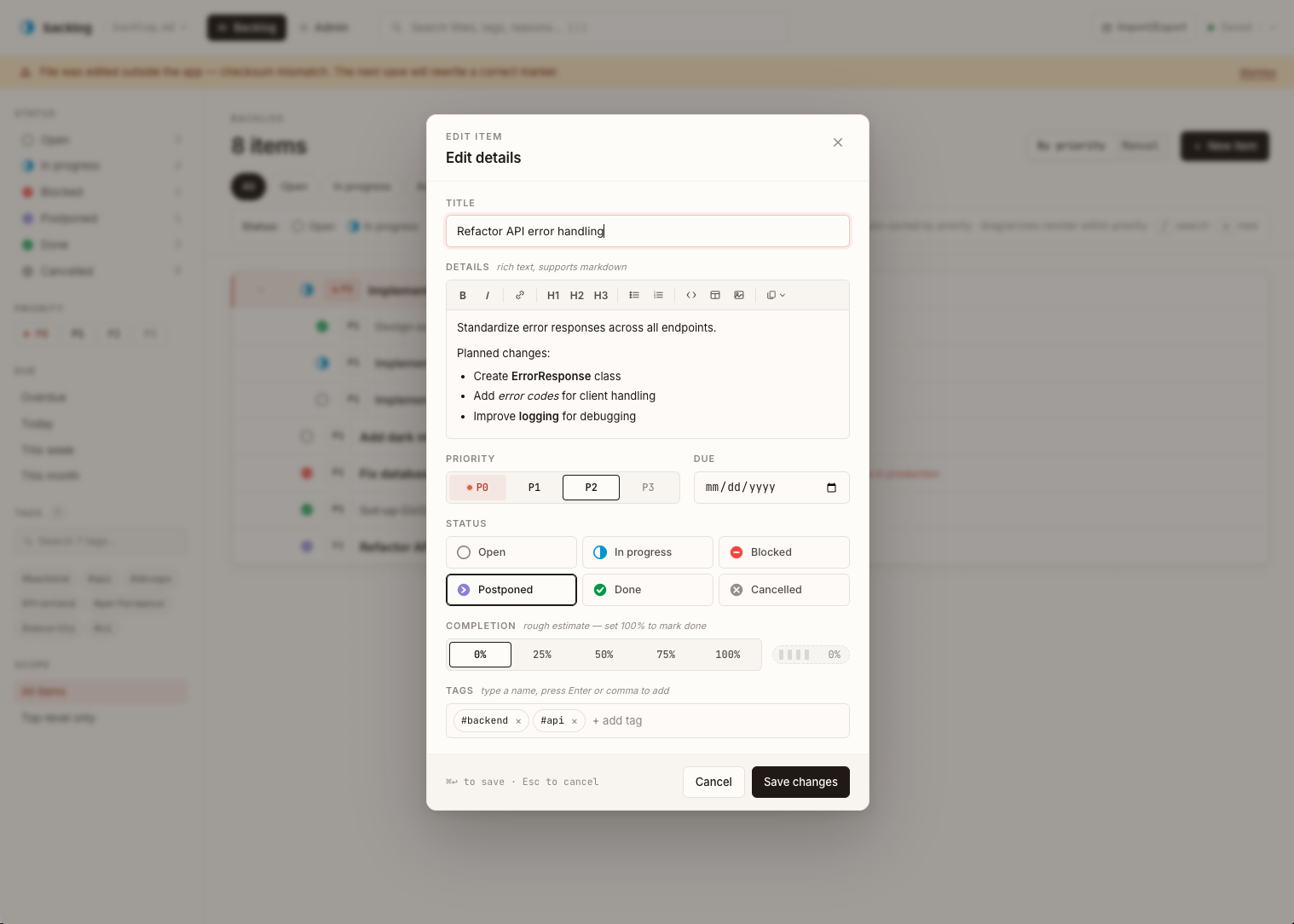Viewport: 1294px width, 924px height.
Task: Set completion to 0%
Action: pos(480,655)
